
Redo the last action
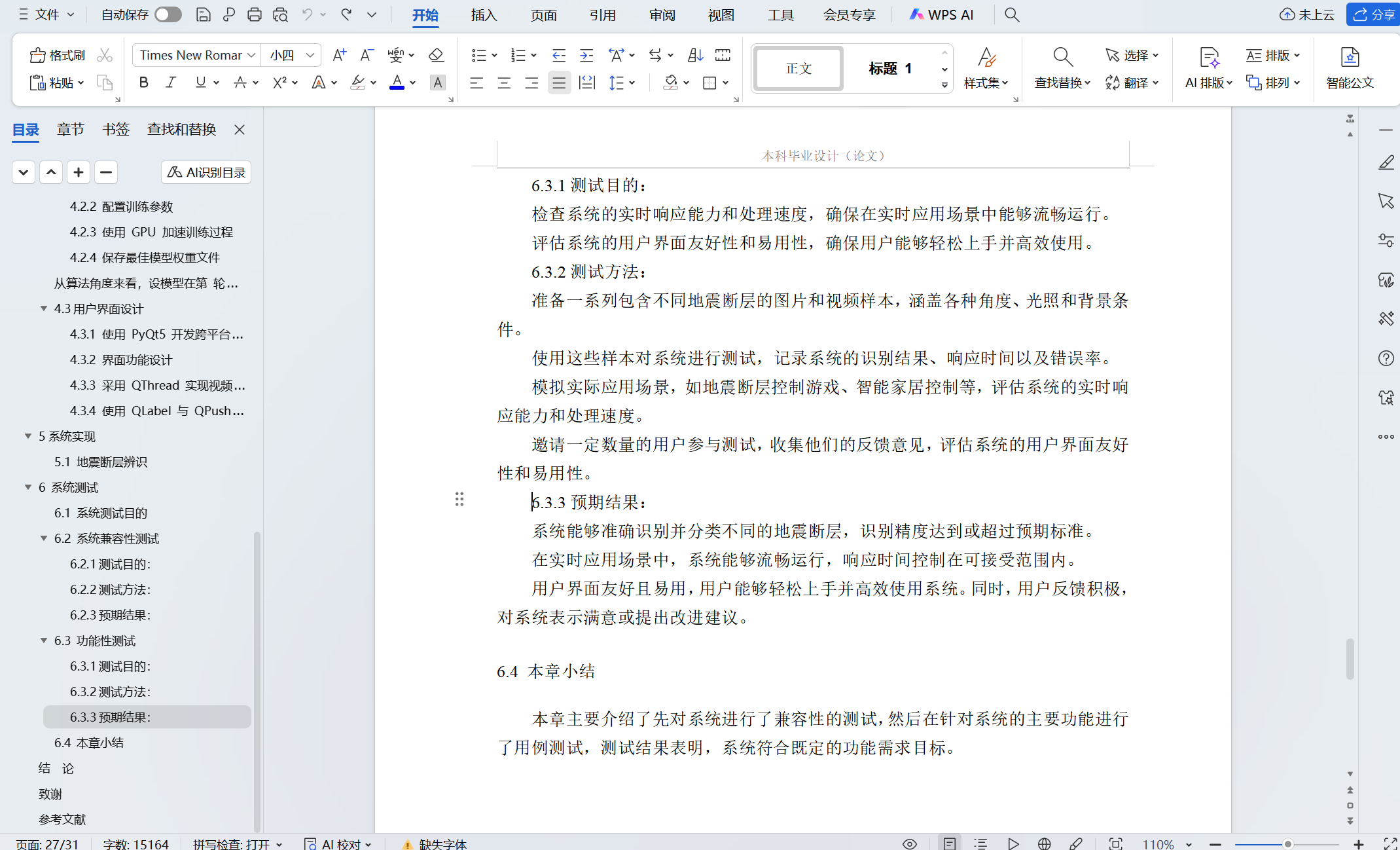(346, 14)
